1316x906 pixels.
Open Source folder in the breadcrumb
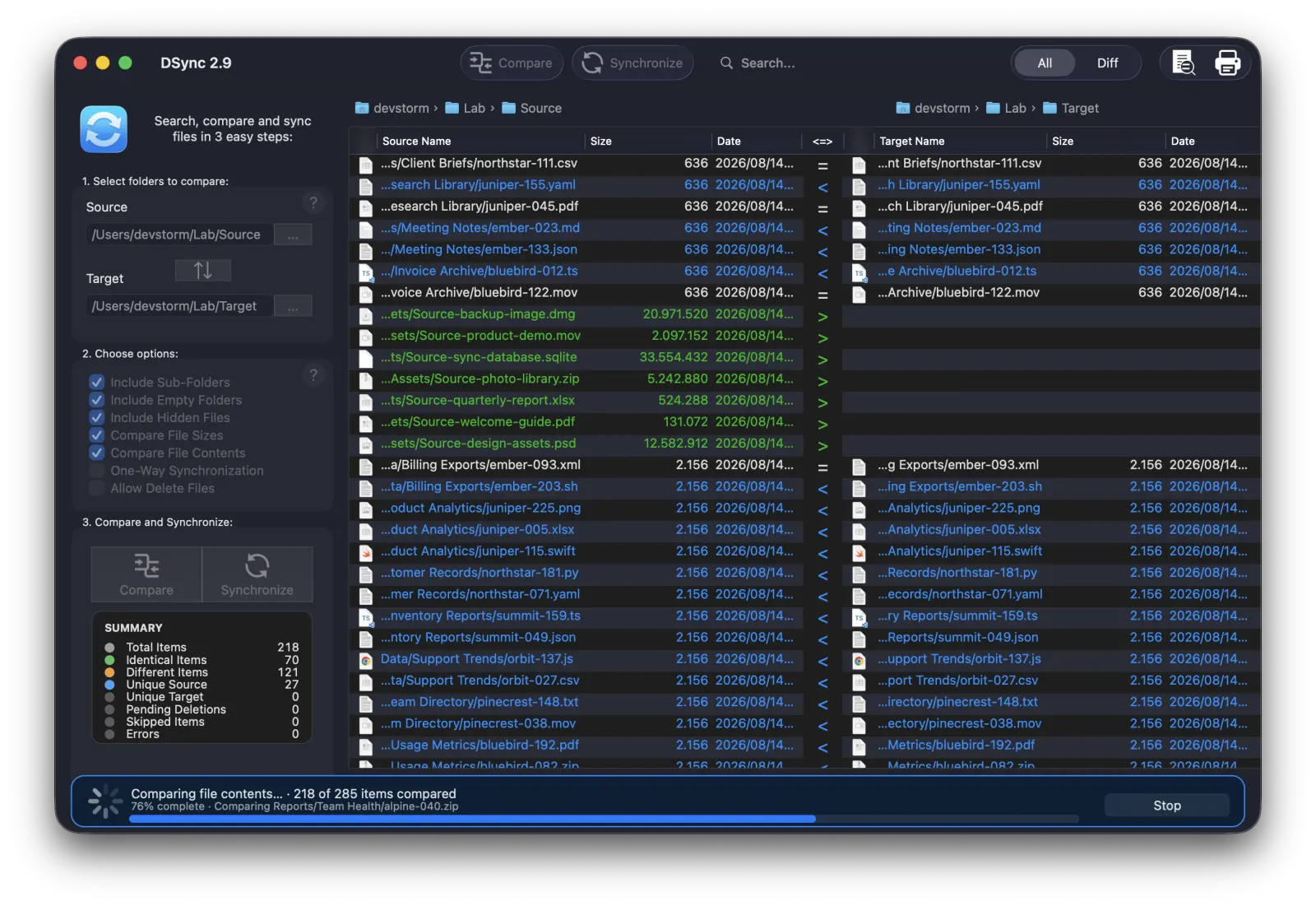pos(532,109)
